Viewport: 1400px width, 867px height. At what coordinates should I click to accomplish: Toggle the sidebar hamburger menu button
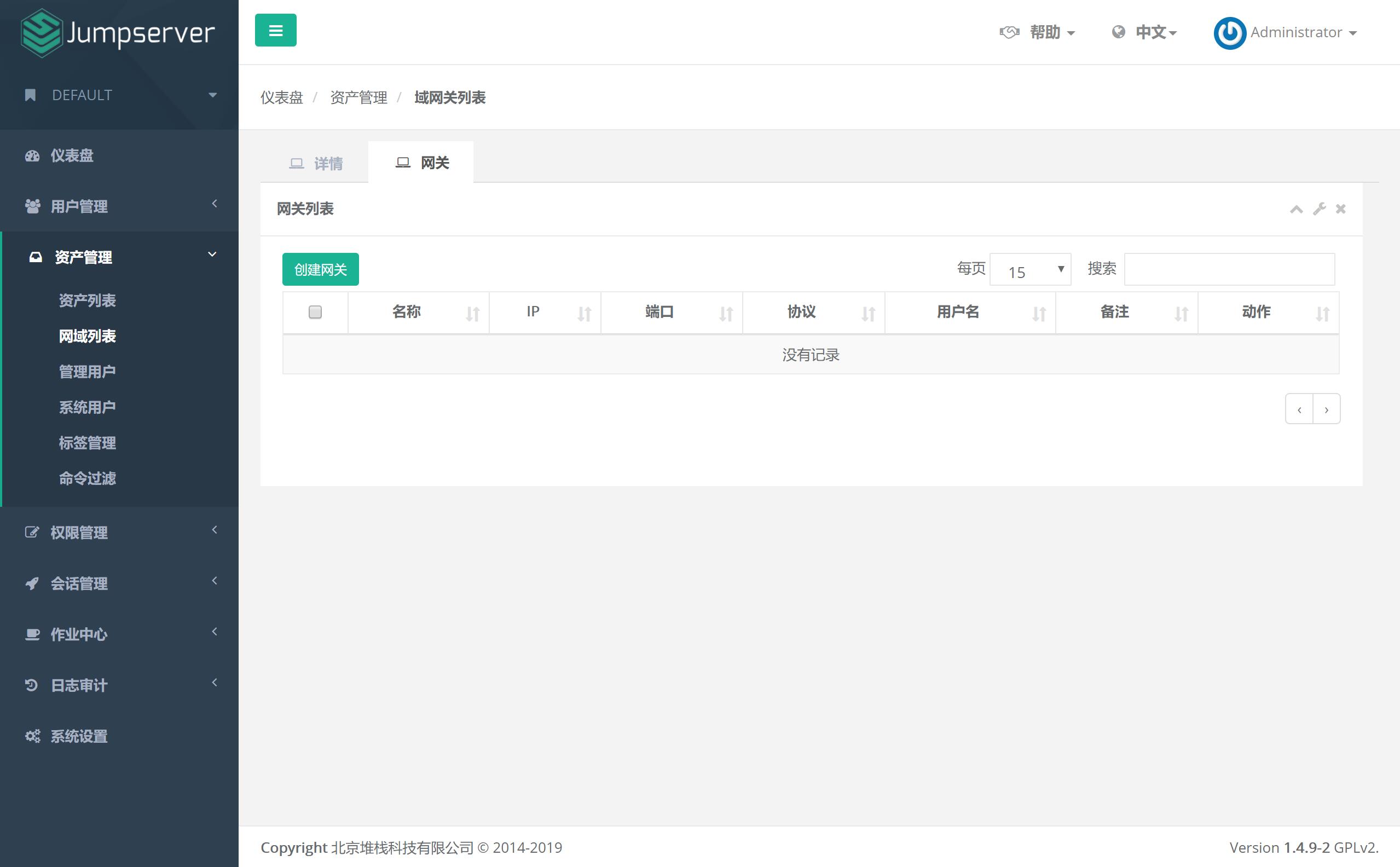point(276,31)
